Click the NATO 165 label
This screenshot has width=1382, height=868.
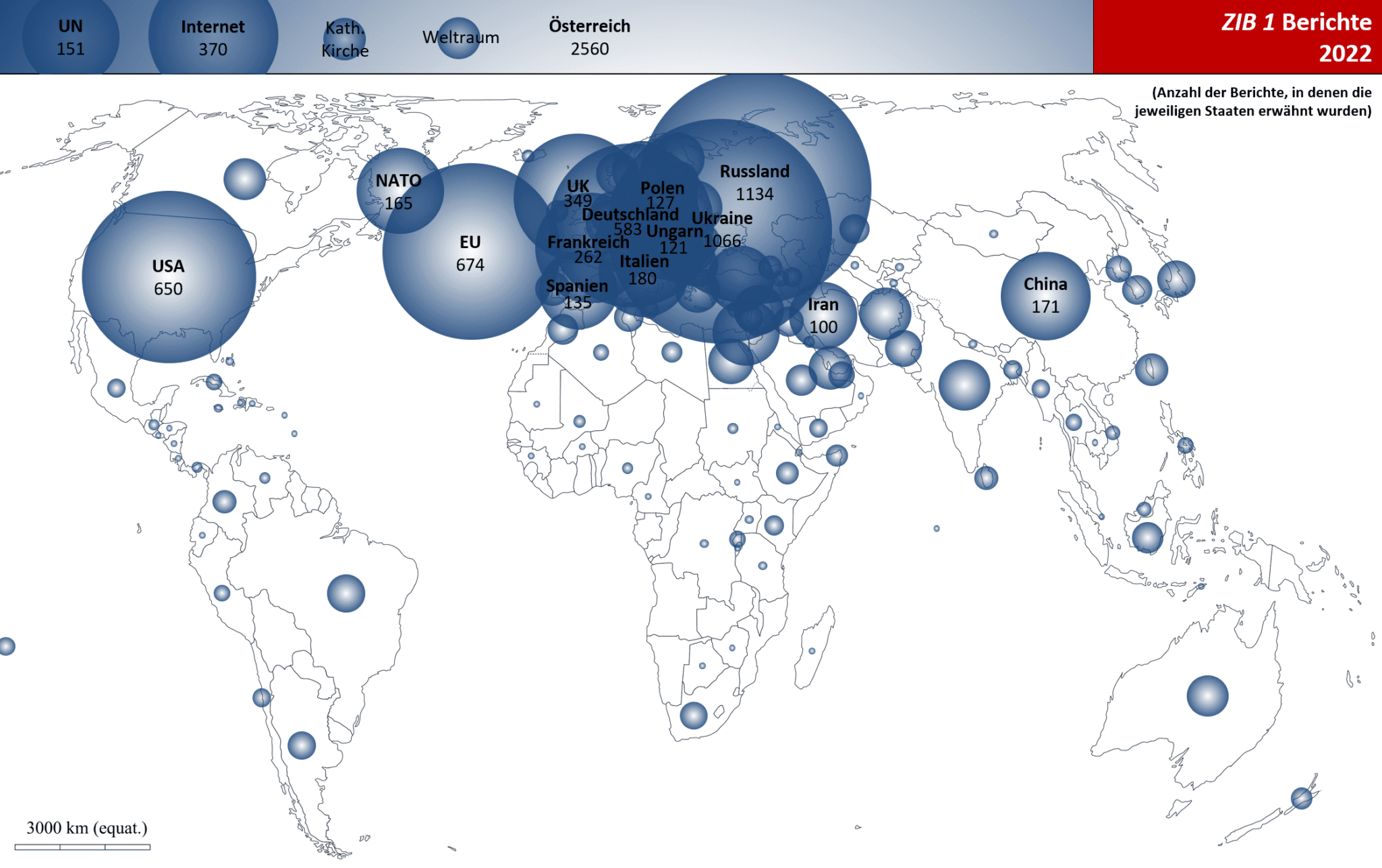click(399, 192)
